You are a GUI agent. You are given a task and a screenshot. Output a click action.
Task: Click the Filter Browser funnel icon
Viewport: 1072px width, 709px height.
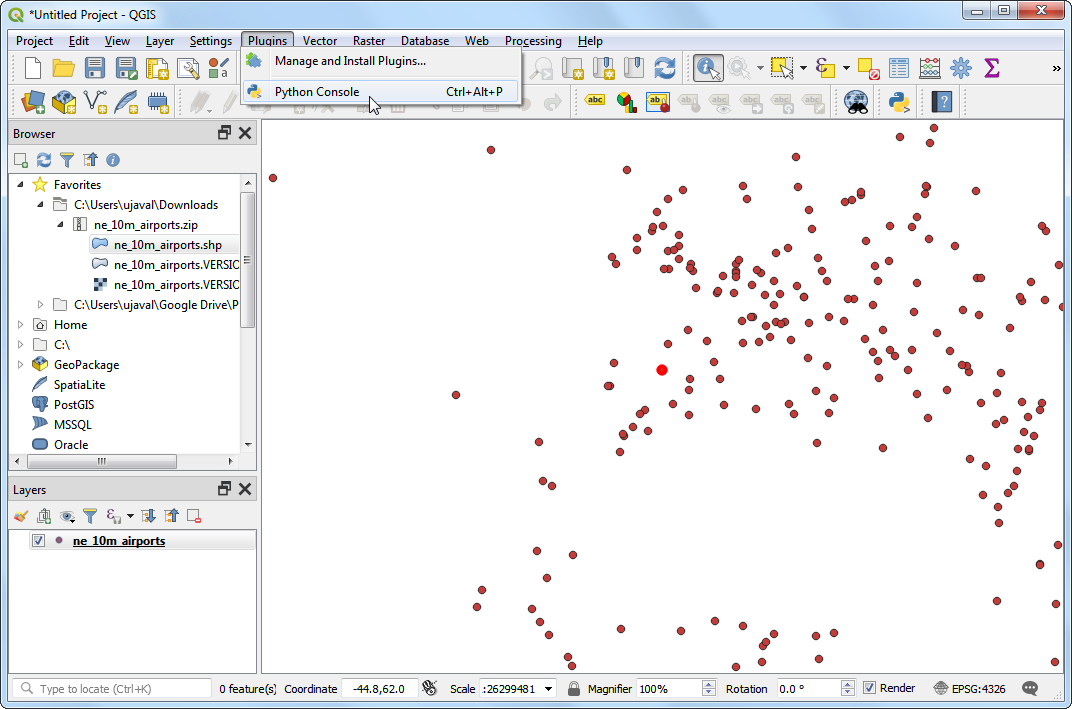coord(67,160)
